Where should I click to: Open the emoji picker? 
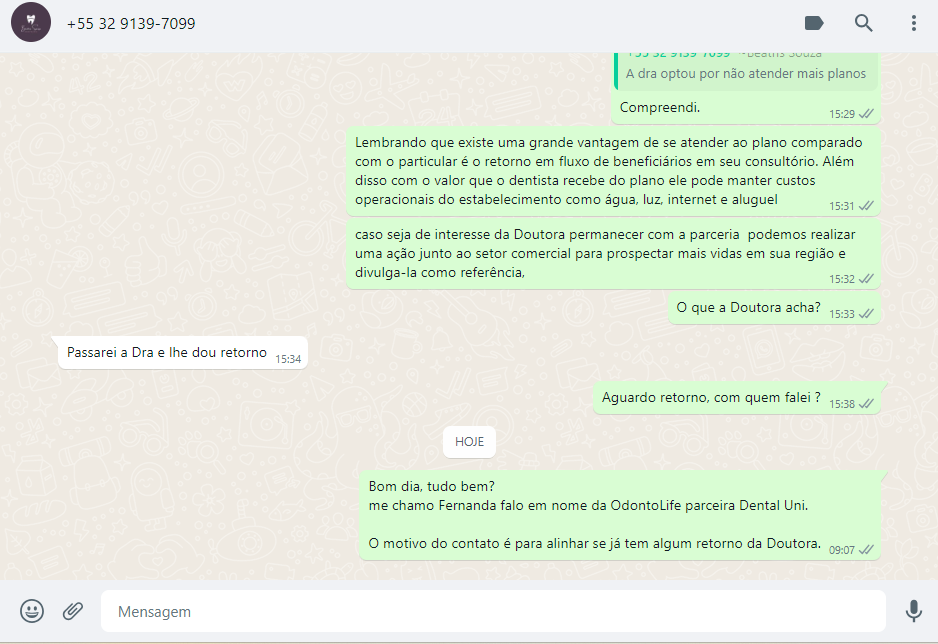(32, 611)
